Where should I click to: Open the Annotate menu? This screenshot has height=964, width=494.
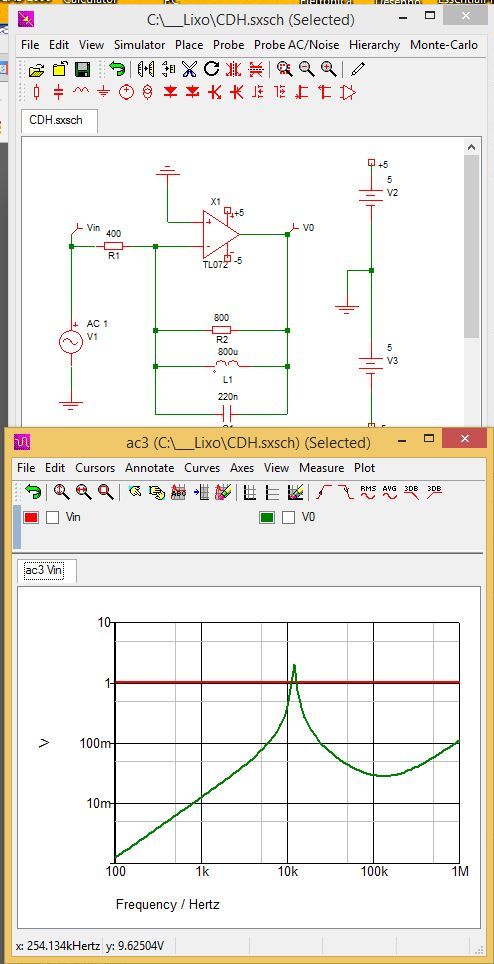tap(150, 468)
